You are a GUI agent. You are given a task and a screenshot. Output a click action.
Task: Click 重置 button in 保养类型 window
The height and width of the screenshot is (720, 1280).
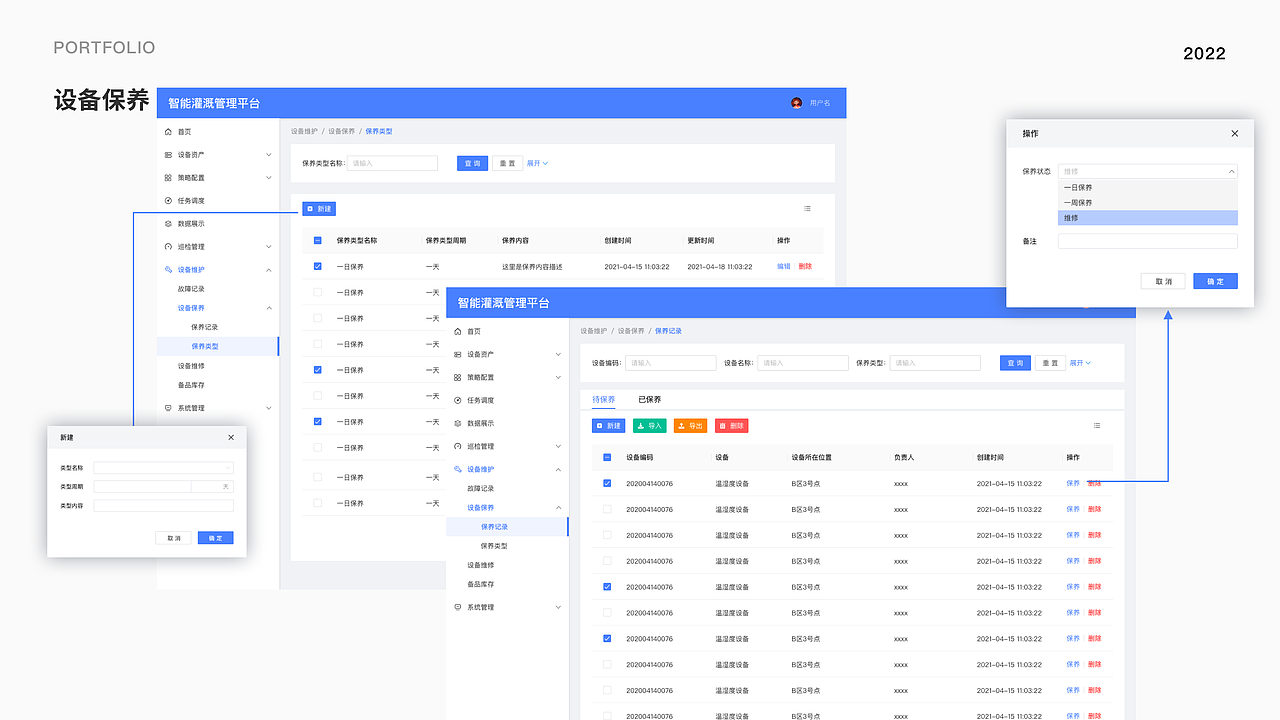pyautogui.click(x=507, y=163)
